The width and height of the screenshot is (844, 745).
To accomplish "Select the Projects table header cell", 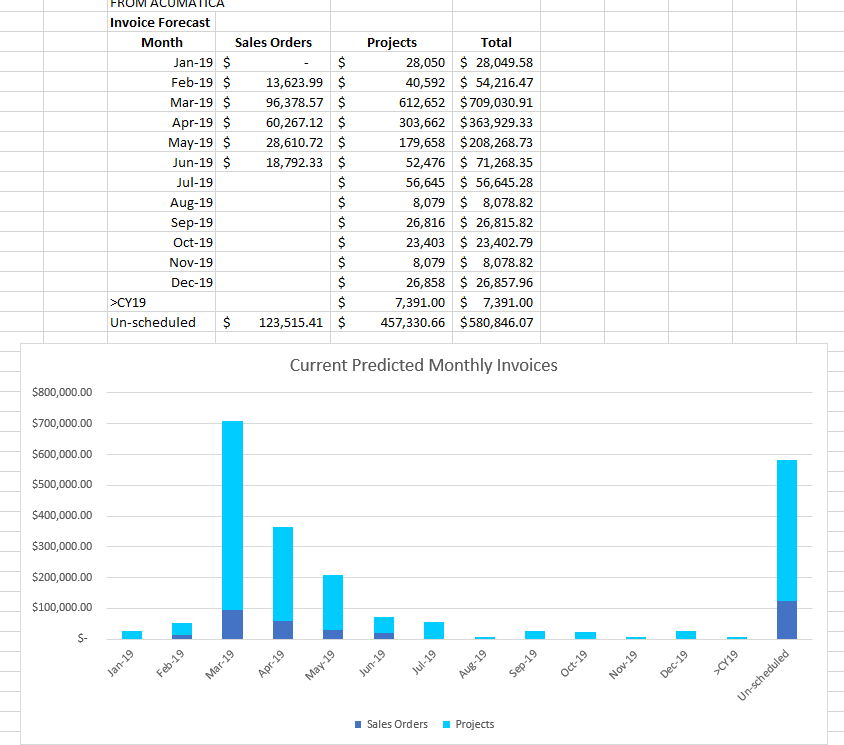I will tap(392, 42).
